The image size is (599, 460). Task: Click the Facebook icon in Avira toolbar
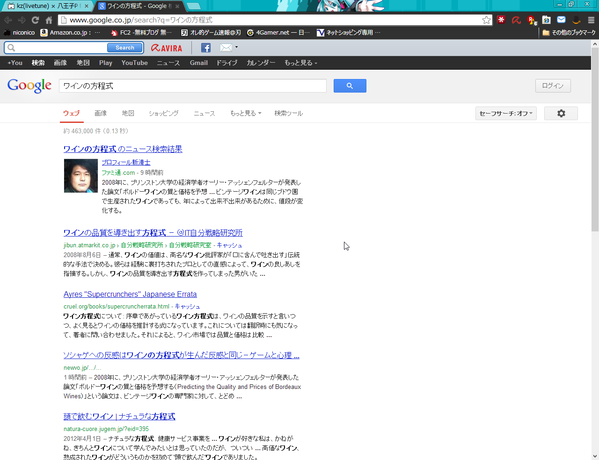click(206, 48)
